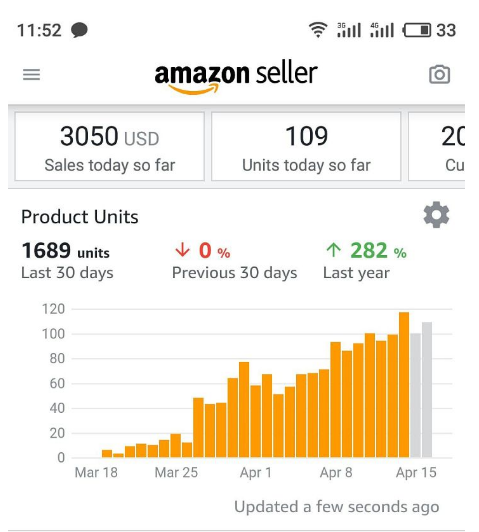Open the hamburger navigation menu

[32, 74]
